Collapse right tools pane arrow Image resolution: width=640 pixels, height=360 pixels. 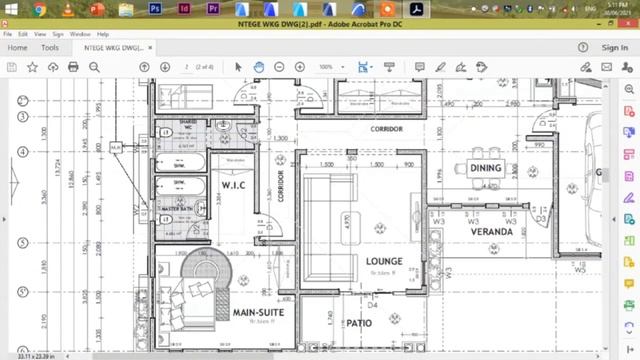614,219
